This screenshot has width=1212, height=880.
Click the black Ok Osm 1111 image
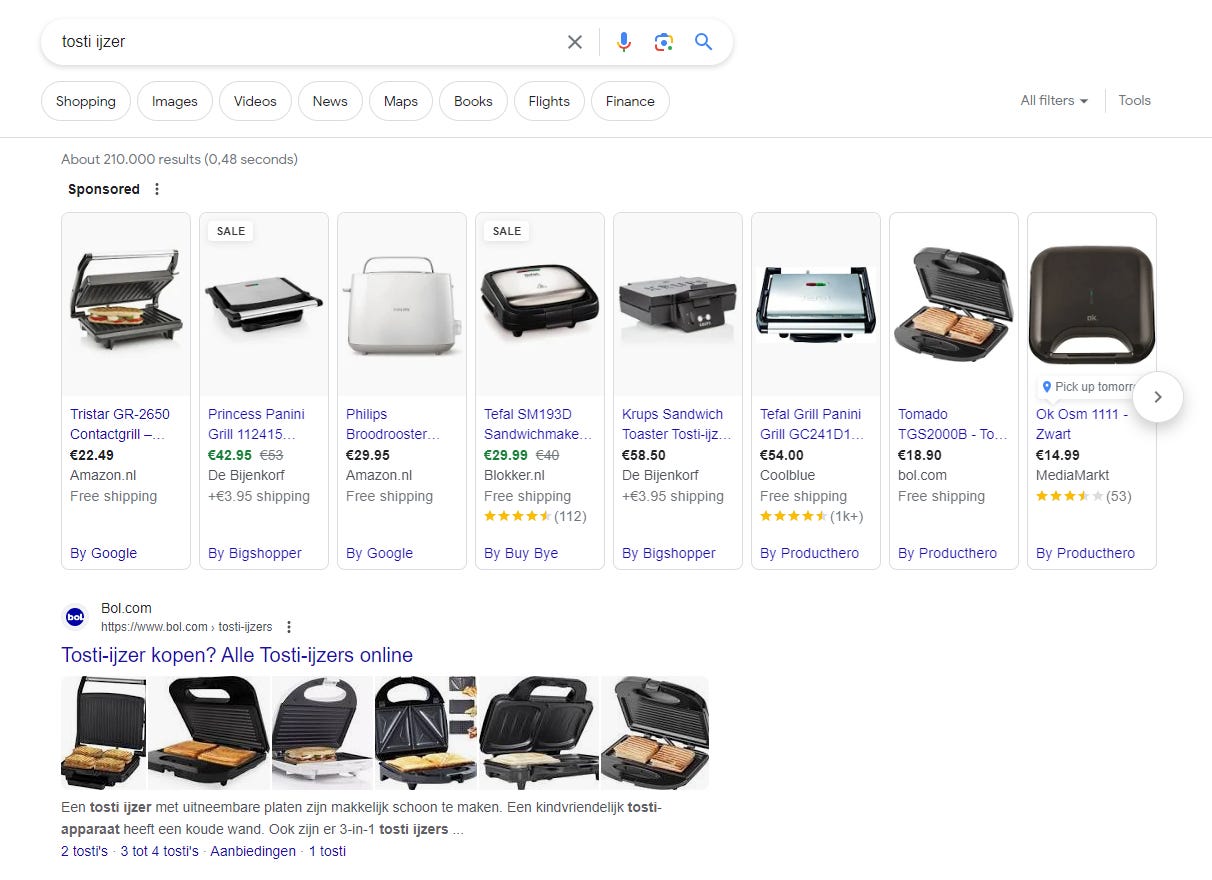(1092, 305)
